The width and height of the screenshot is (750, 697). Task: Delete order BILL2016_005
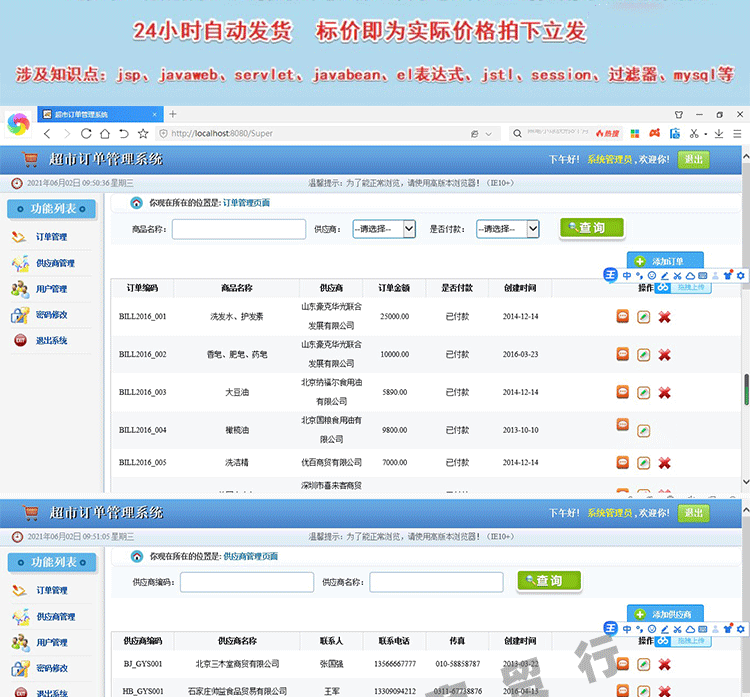pyautogui.click(x=664, y=463)
